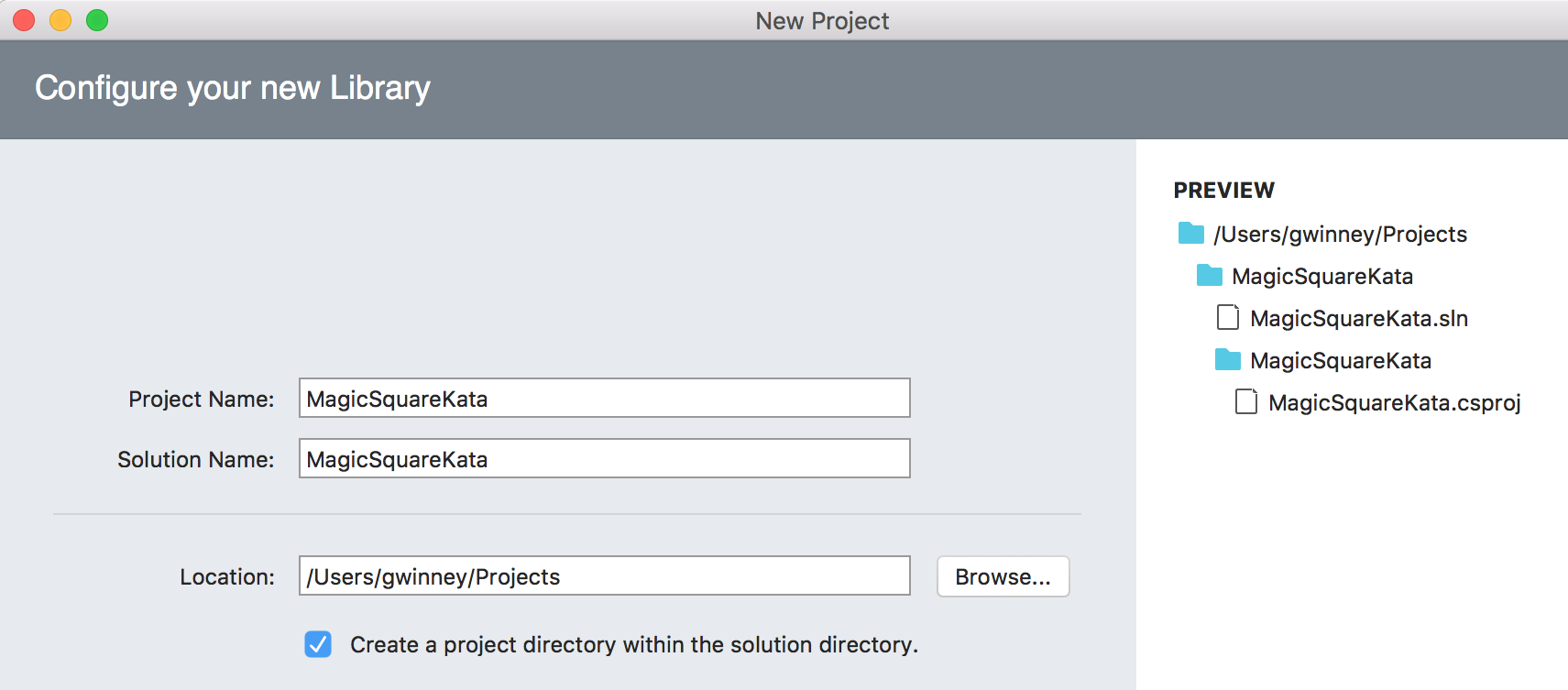Focus the Project Name text field
Viewport: 1568px width, 690px height.
pos(604,399)
